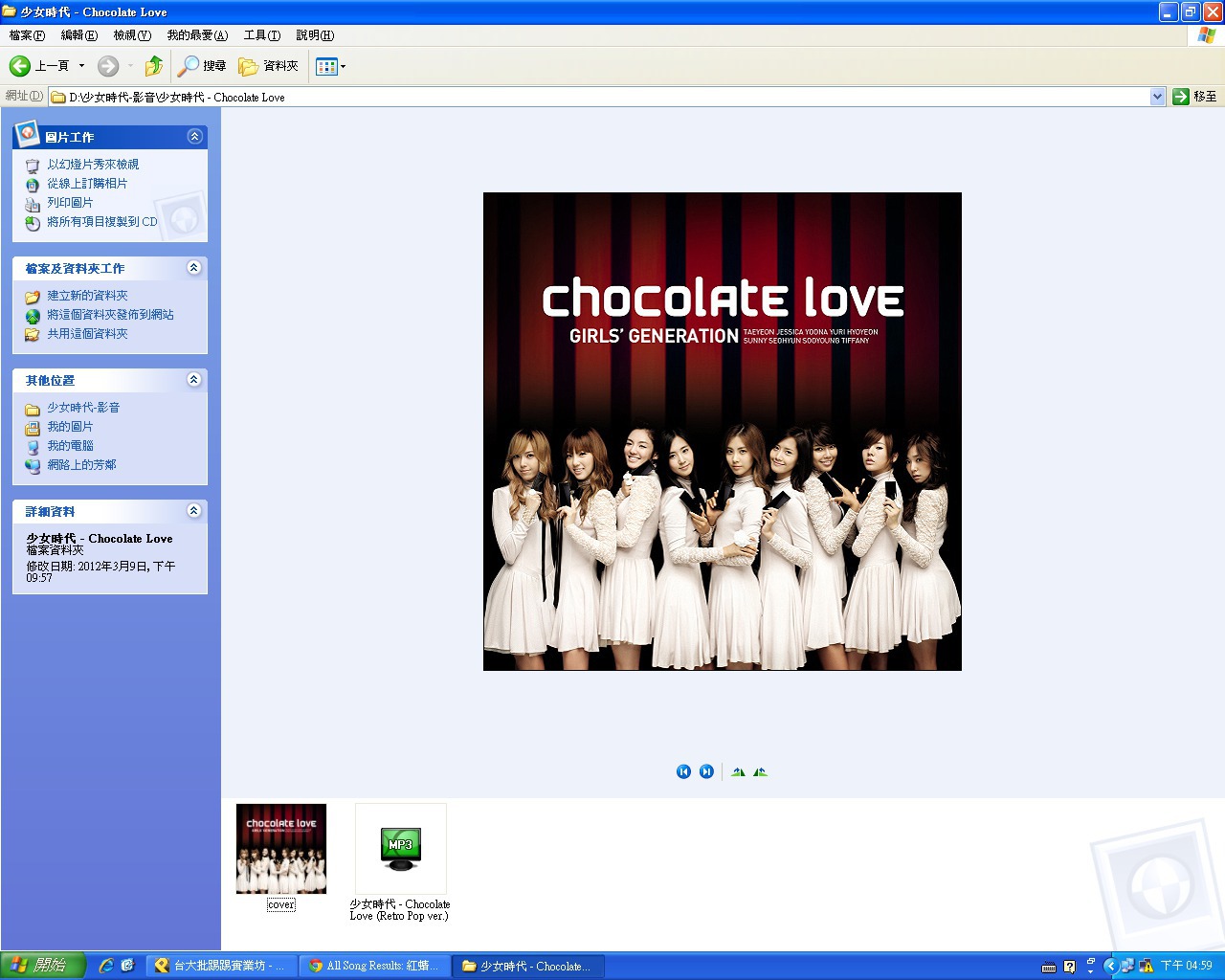Click 共用這個資料夾 link
This screenshot has width=1225, height=980.
point(87,334)
